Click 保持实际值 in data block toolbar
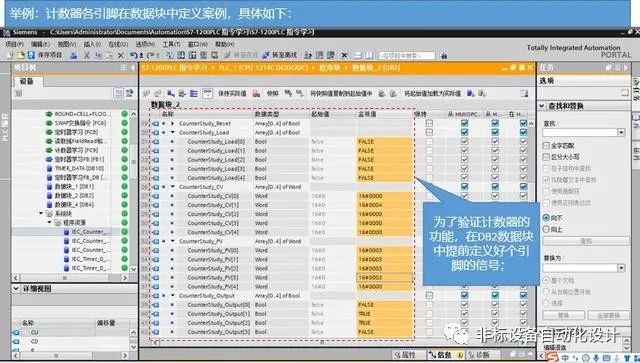Viewport: 640px width, 363px height. (x=232, y=94)
